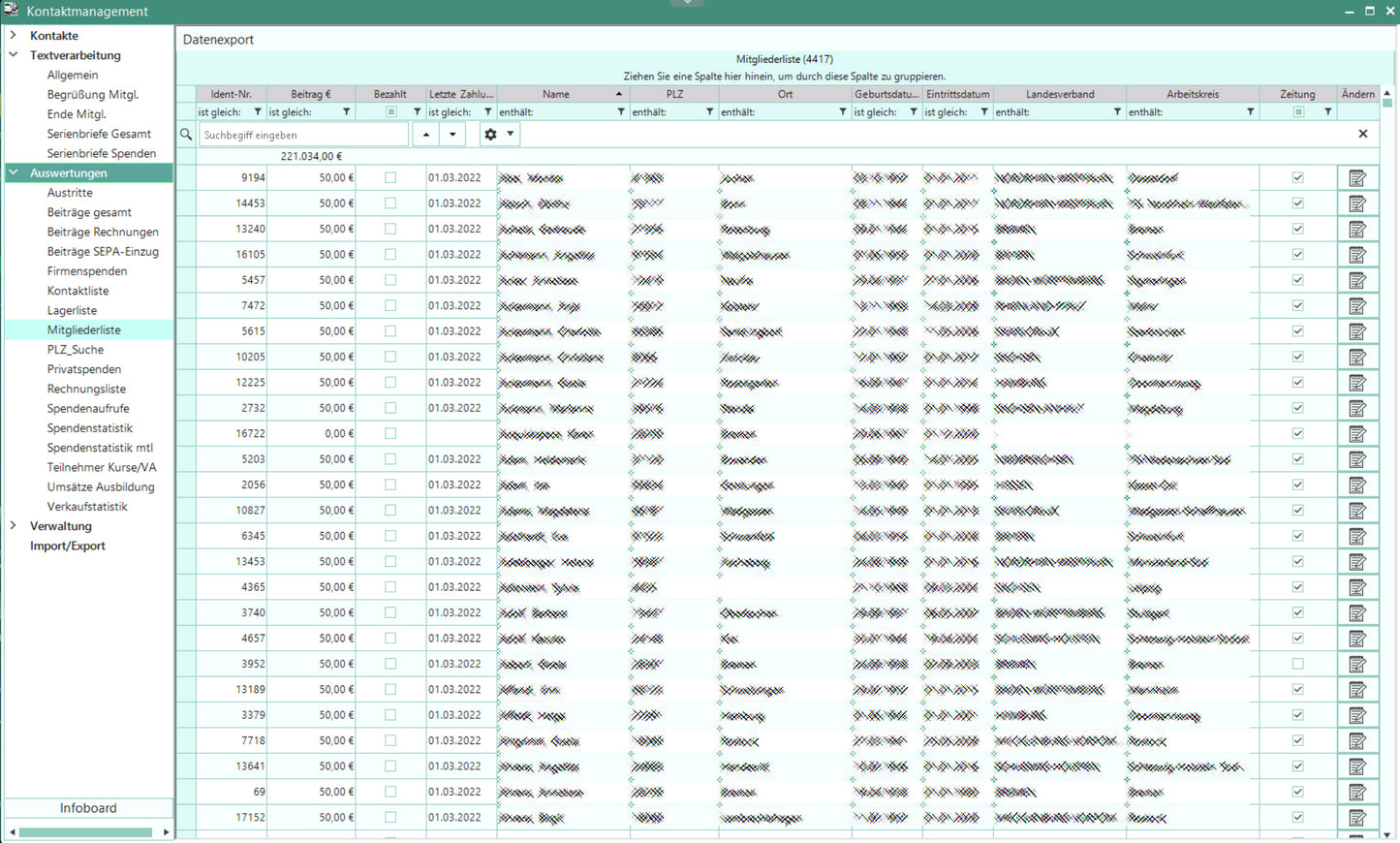1400x843 pixels.
Task: Uncheck the Zeitung box for member 9194
Action: tap(1297, 178)
